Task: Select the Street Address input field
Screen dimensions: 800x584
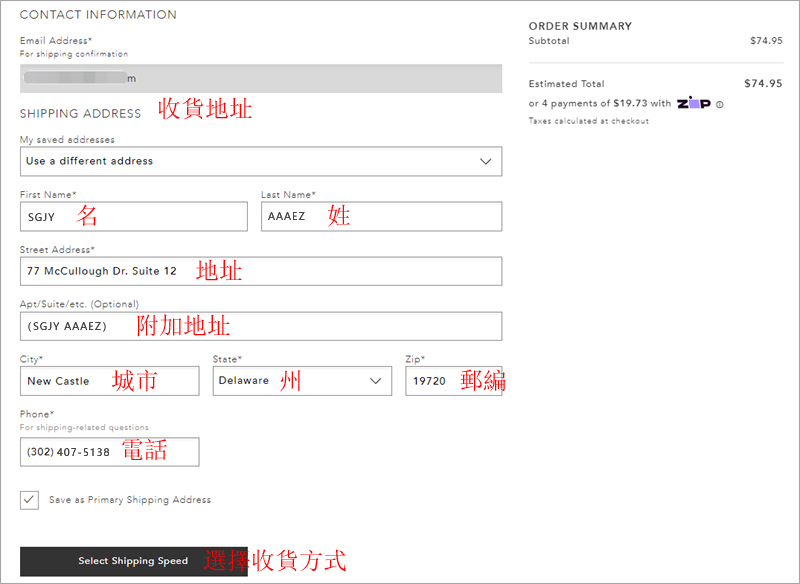Action: coord(261,271)
